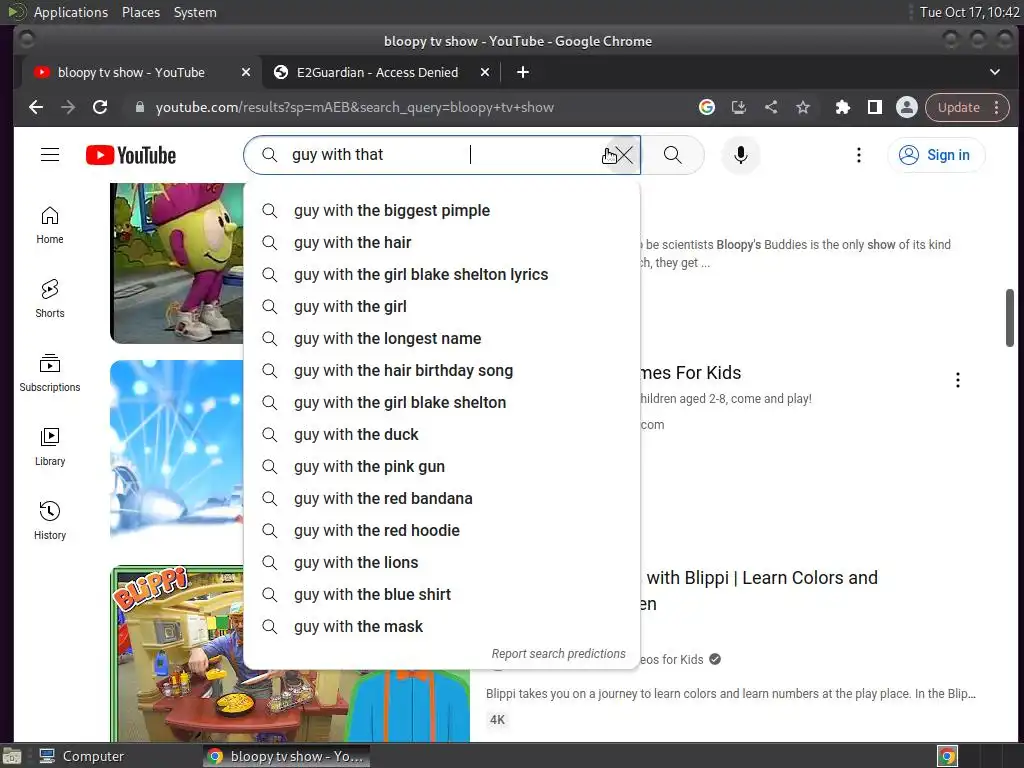The image size is (1024, 768).
Task: Click Report search predictions link
Action: (558, 654)
